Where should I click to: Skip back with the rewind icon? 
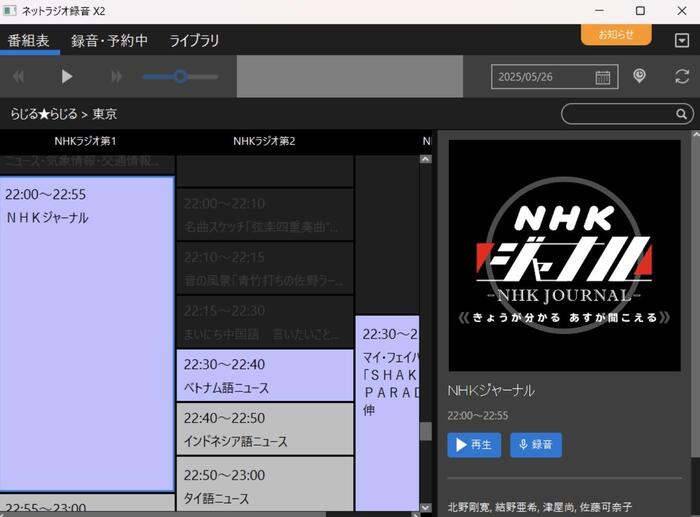[x=18, y=77]
